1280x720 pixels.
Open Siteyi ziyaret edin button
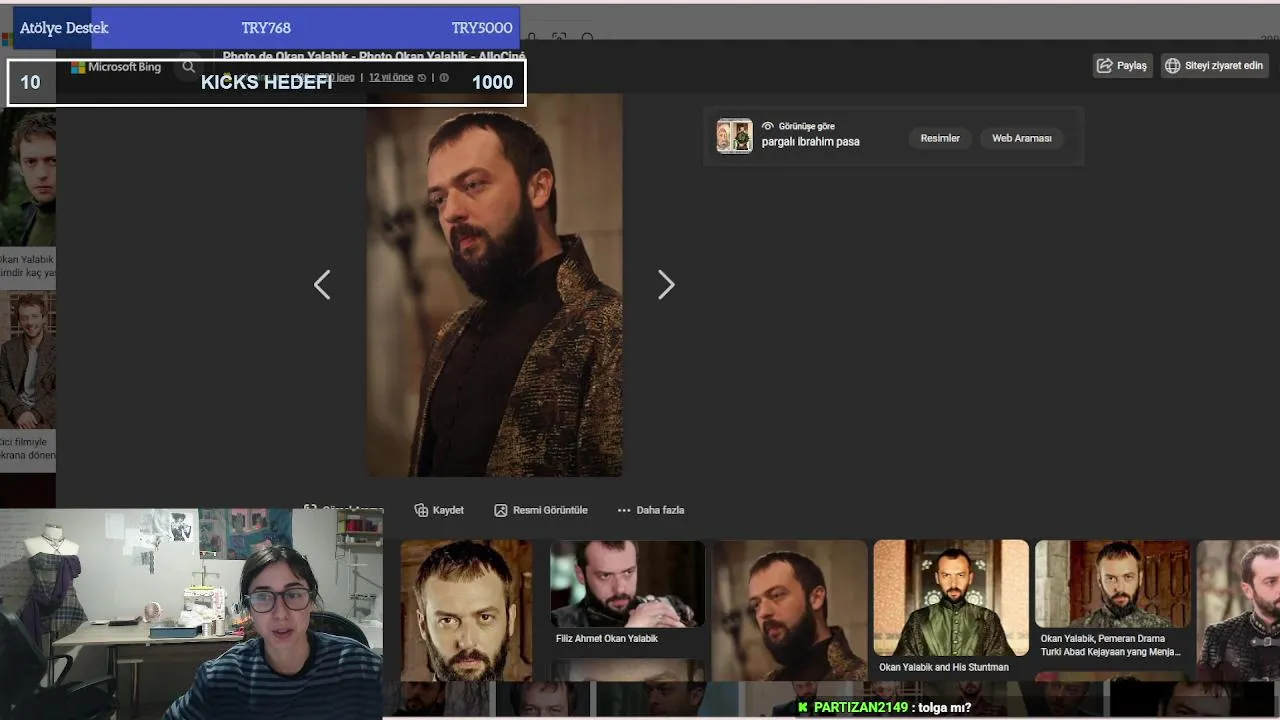point(1214,66)
